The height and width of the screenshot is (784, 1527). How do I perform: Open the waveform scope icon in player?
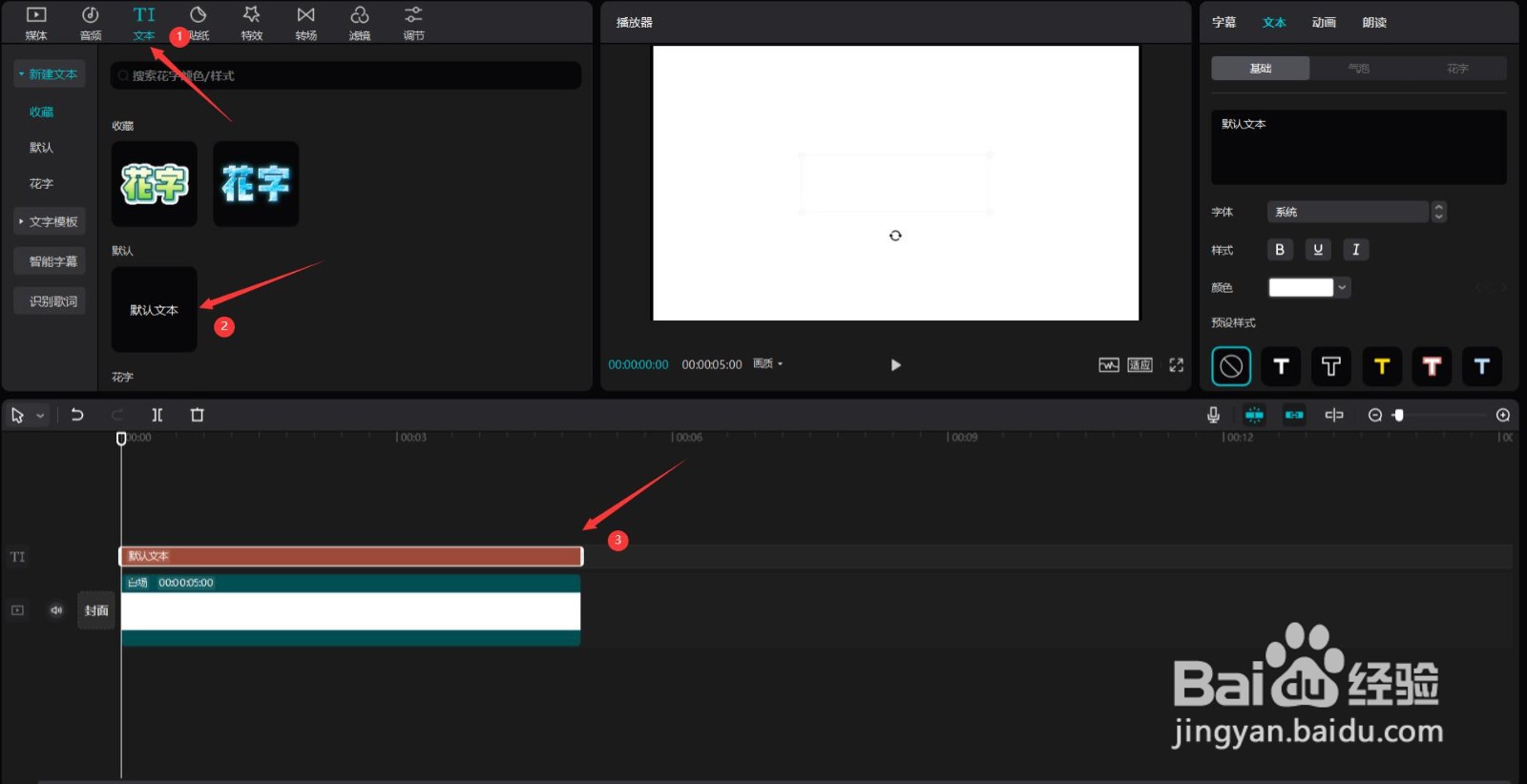(1109, 364)
